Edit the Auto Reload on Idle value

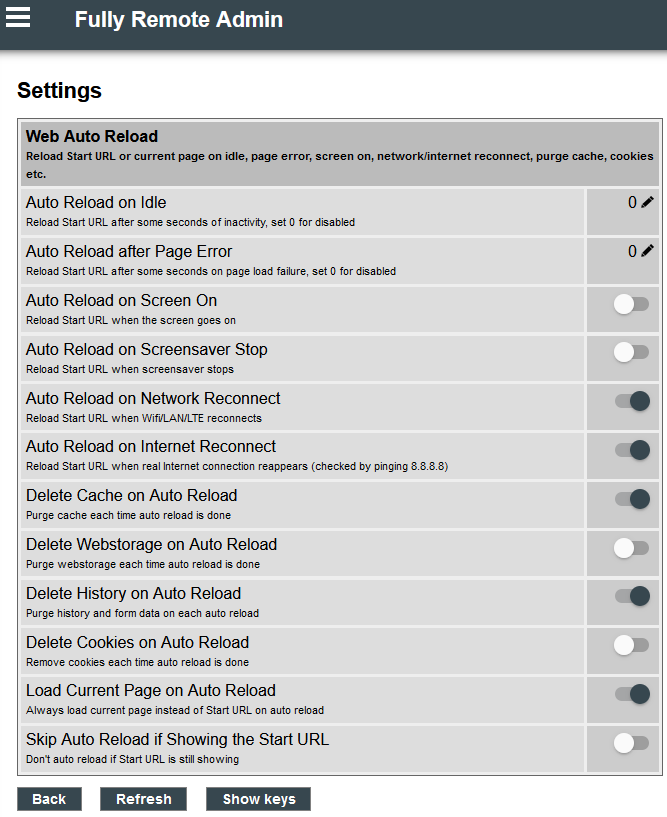(x=647, y=203)
